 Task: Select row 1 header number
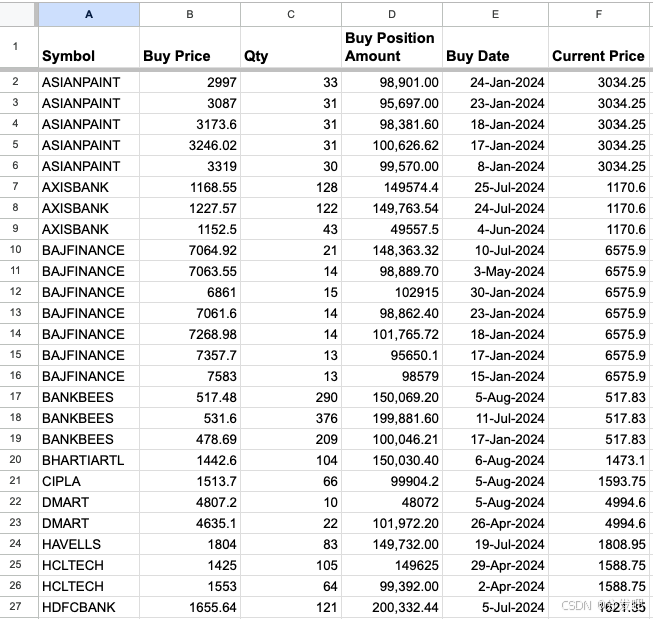click(15, 47)
